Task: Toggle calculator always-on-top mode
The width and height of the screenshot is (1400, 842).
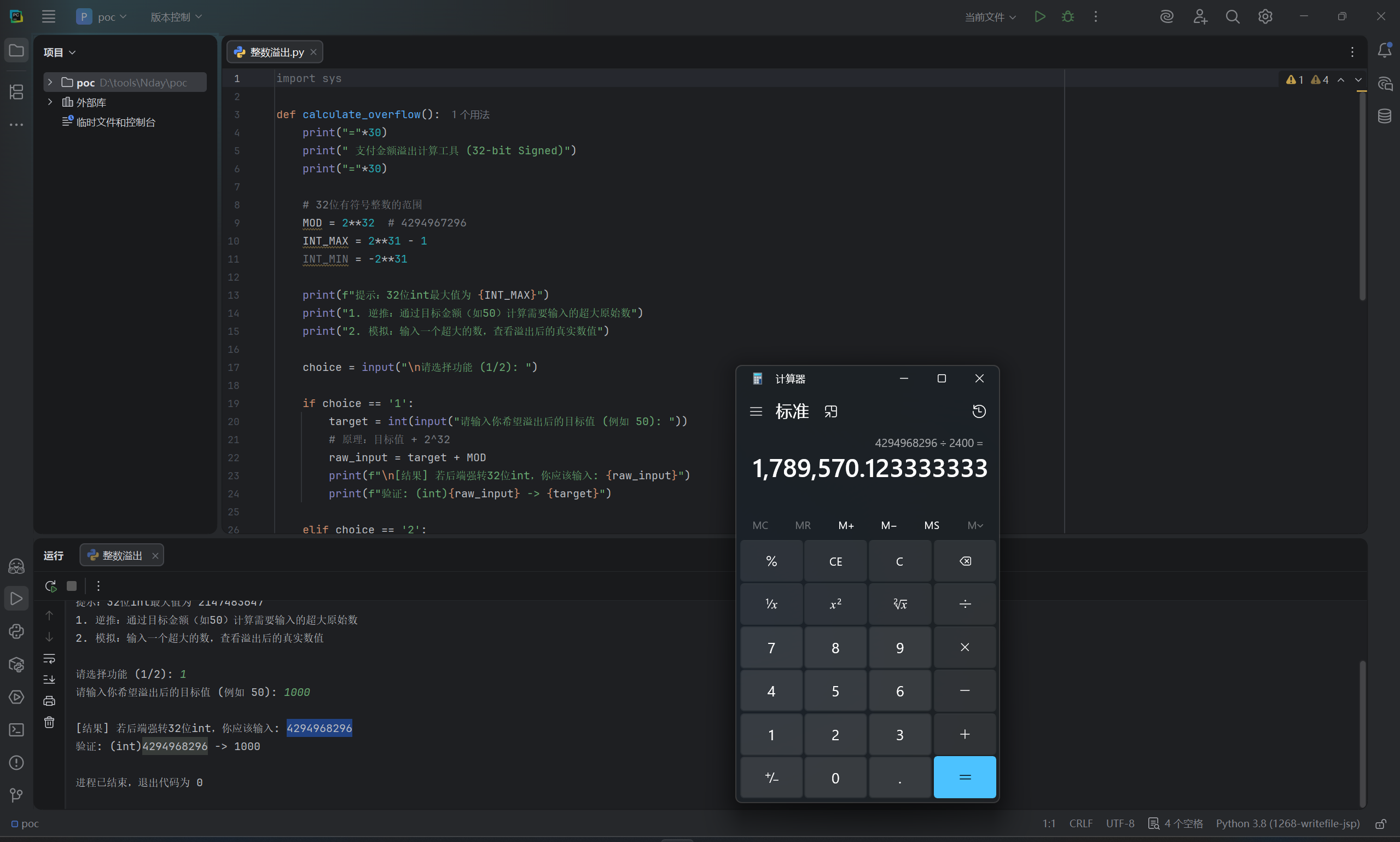Action: pos(830,411)
